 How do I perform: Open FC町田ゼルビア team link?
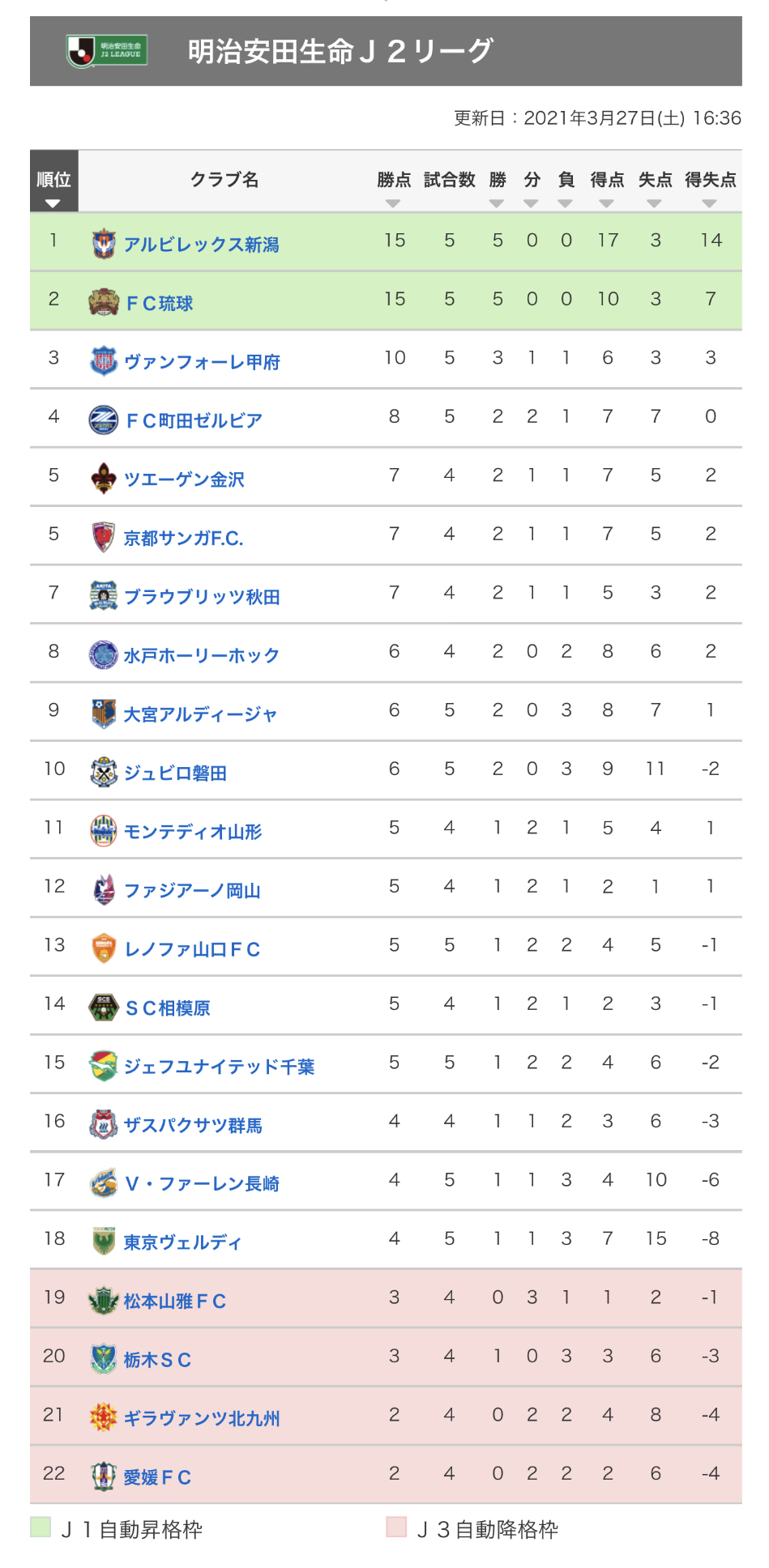194,420
